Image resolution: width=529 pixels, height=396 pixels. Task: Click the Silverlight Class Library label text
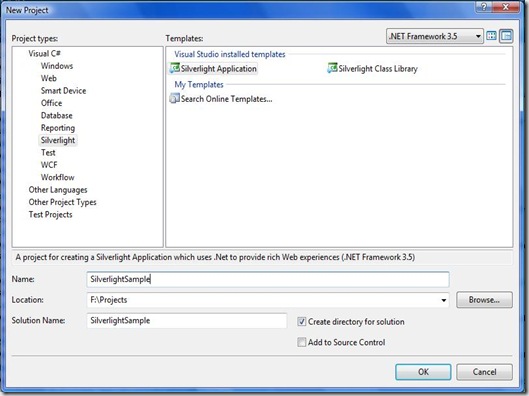378,69
